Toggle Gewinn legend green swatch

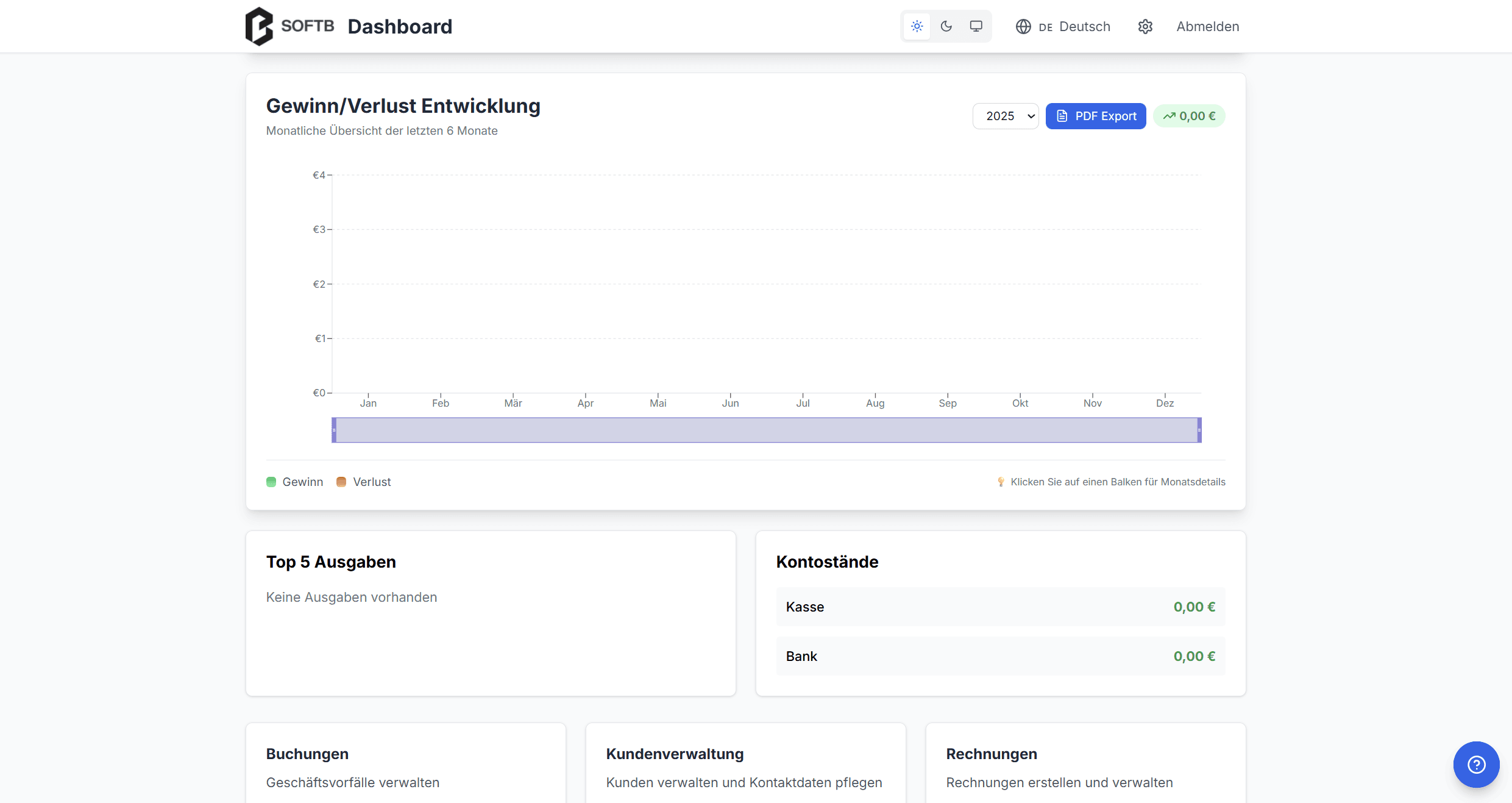click(271, 482)
